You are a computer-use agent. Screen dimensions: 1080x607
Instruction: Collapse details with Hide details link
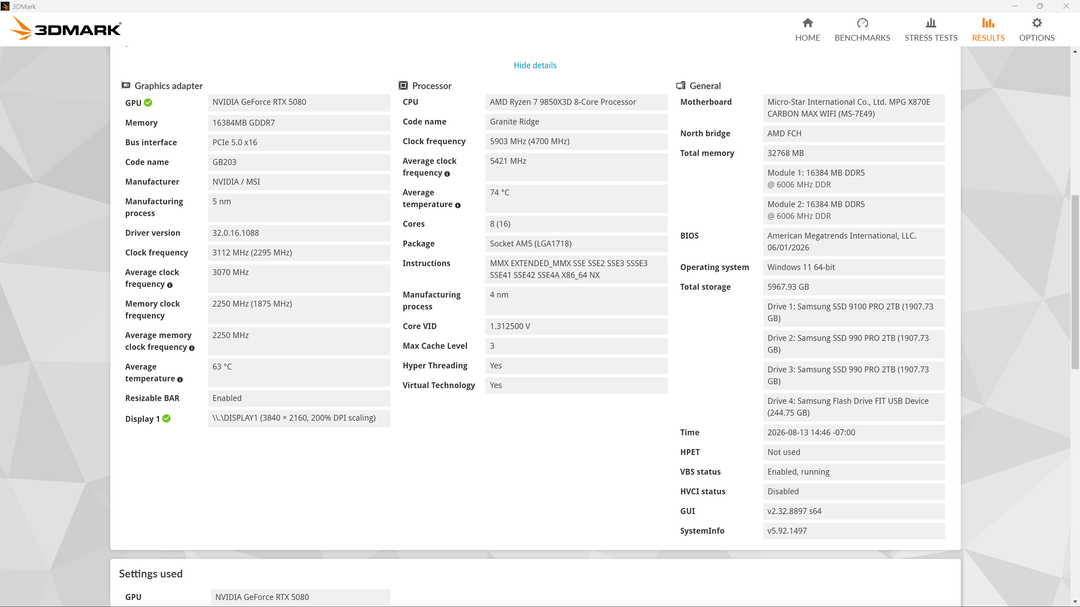tap(534, 65)
